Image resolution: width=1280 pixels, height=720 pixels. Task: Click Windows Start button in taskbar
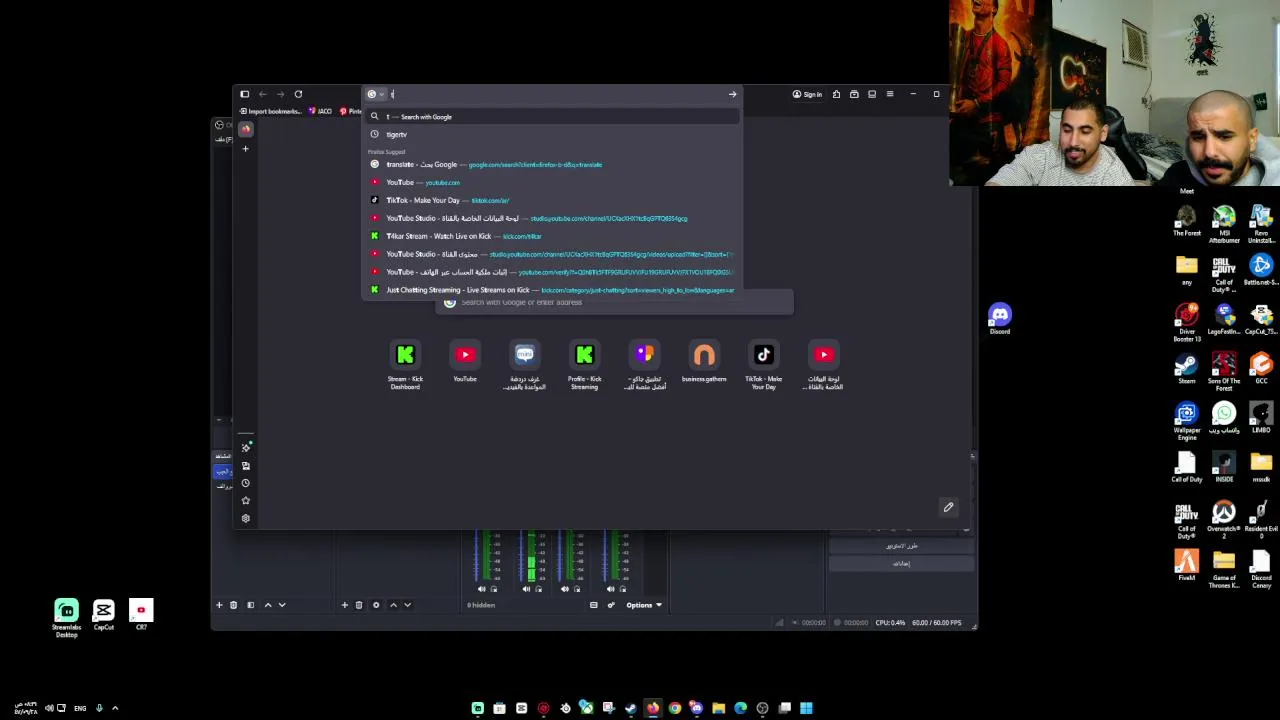(806, 708)
